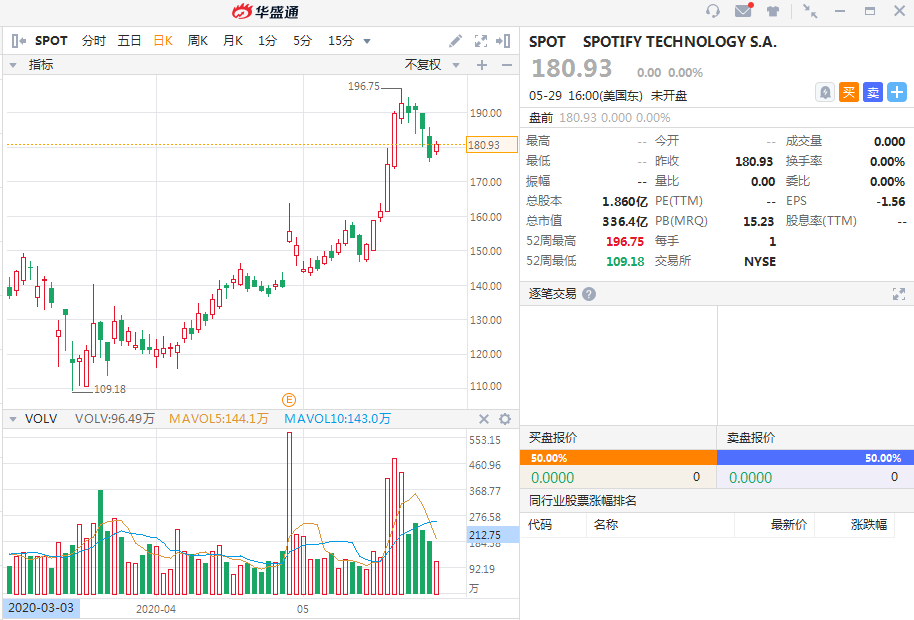Click the 52周最高 value 196.75

pyautogui.click(x=625, y=241)
